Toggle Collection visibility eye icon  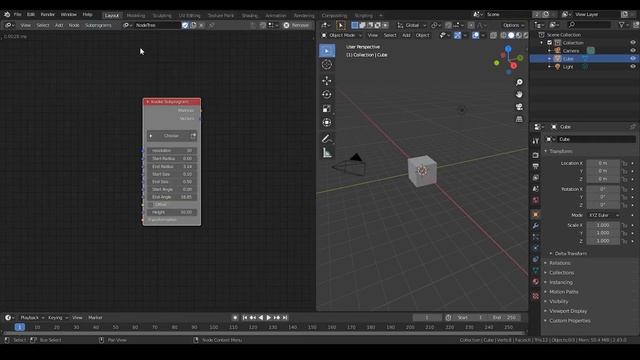pyautogui.click(x=633, y=42)
